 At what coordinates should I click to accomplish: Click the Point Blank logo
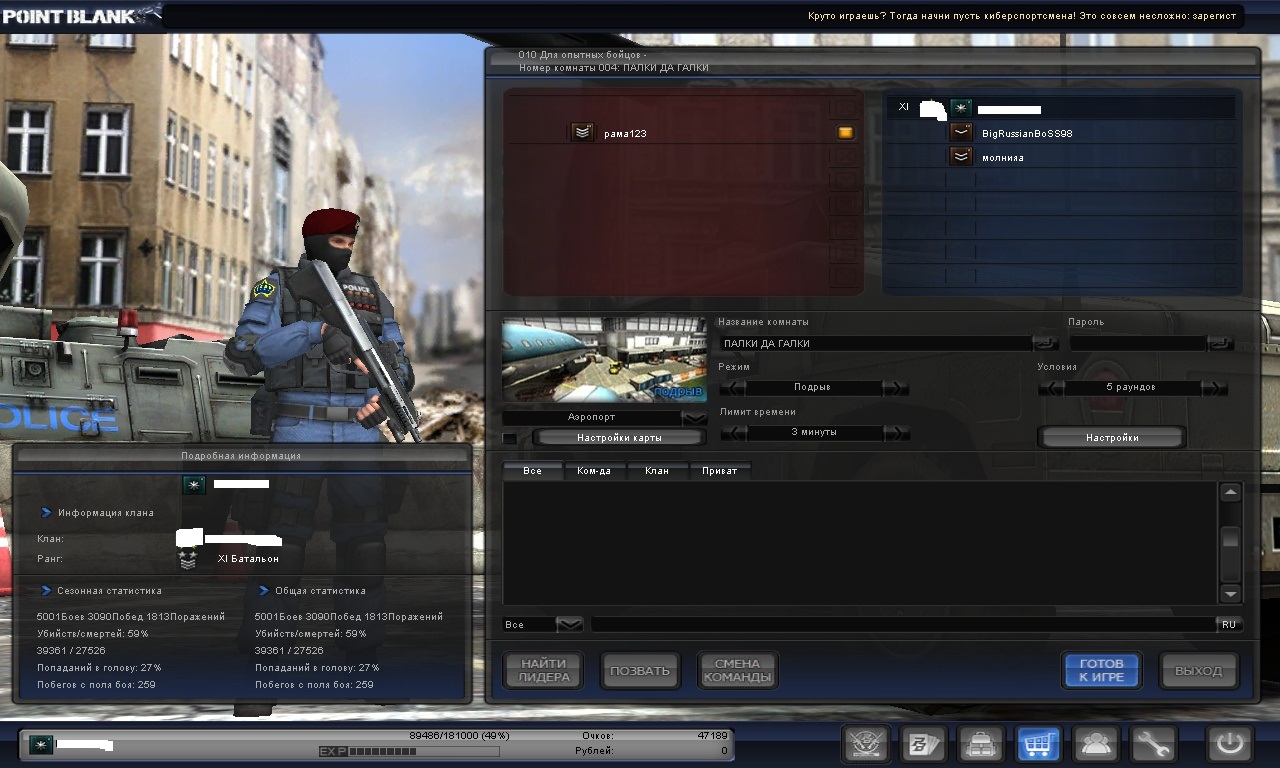pyautogui.click(x=80, y=15)
